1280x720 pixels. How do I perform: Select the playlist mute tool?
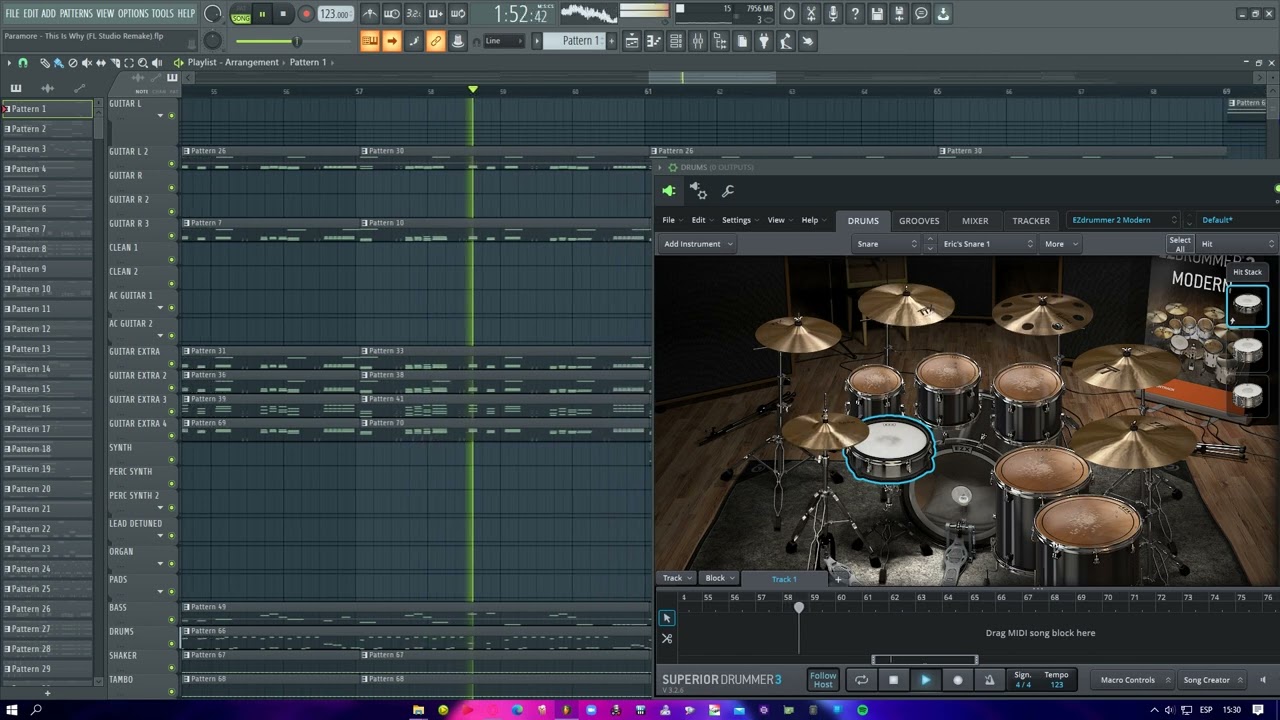86,63
